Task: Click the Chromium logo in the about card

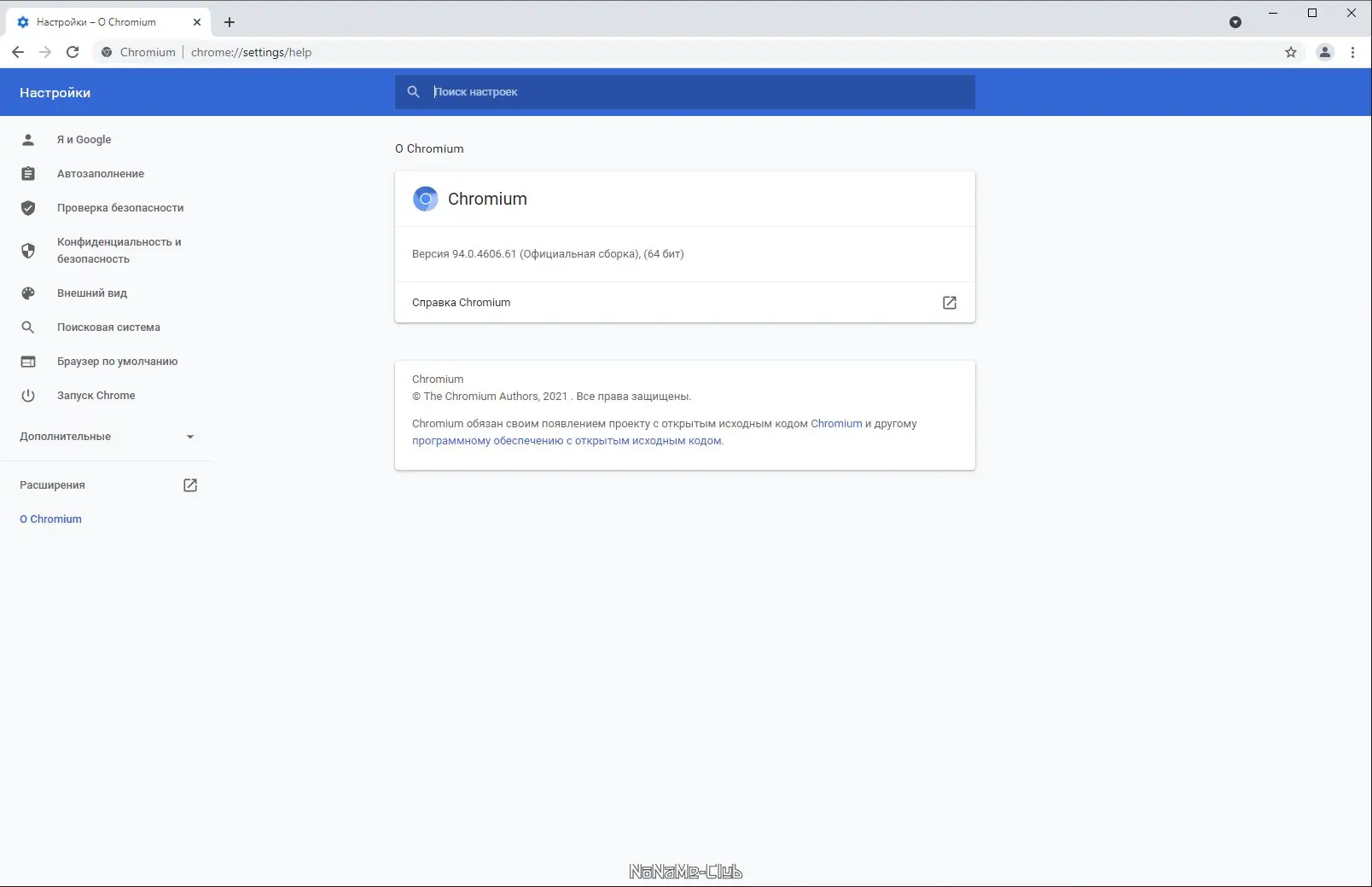Action: click(x=425, y=199)
